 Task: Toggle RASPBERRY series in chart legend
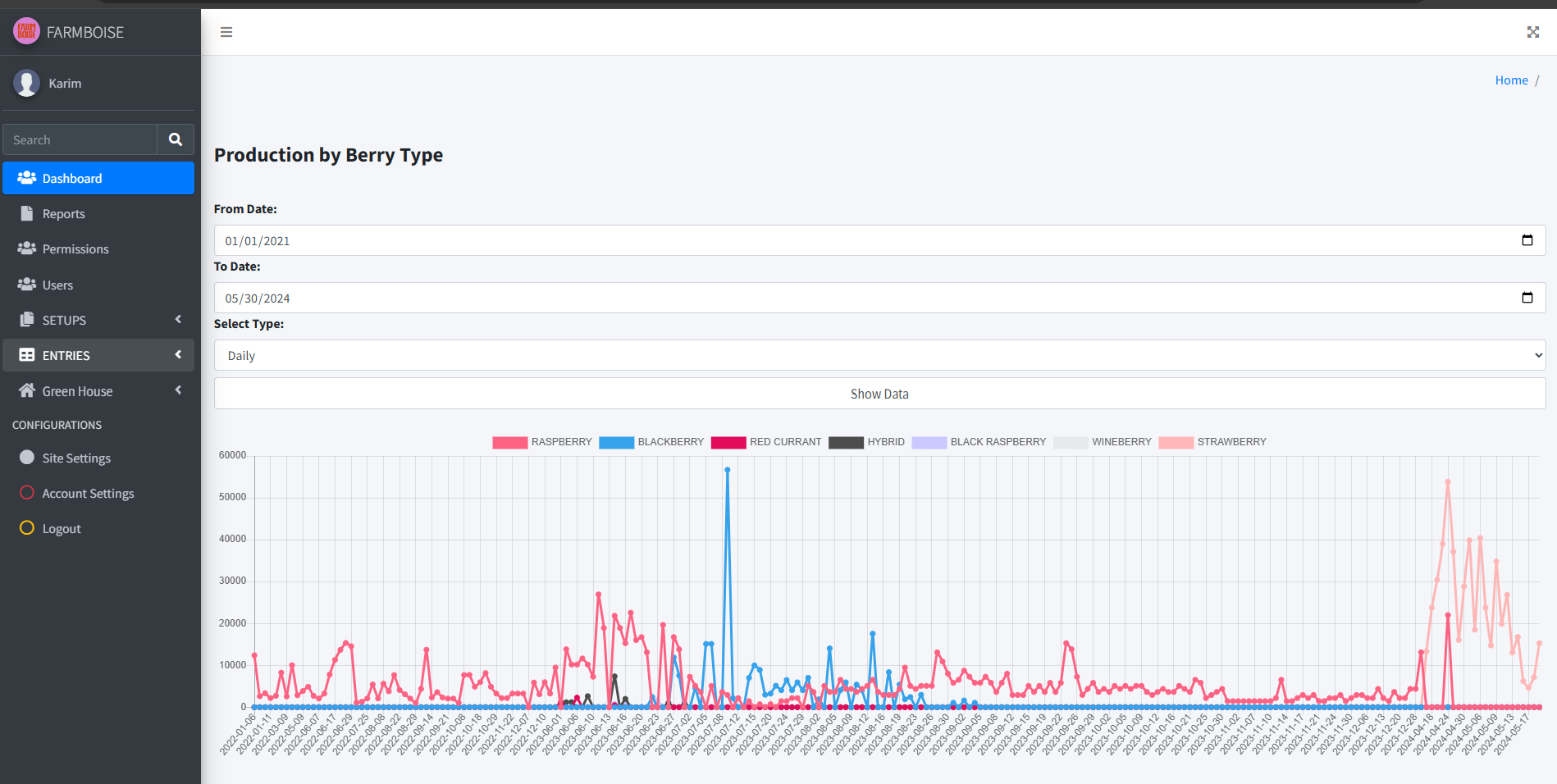click(x=541, y=442)
